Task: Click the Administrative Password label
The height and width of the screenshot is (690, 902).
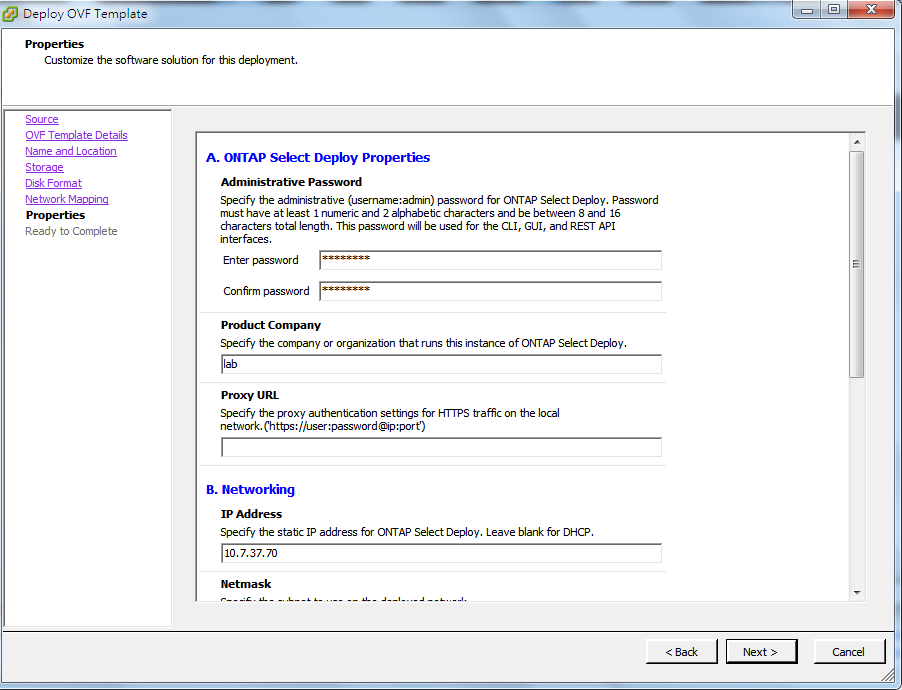Action: 291,182
